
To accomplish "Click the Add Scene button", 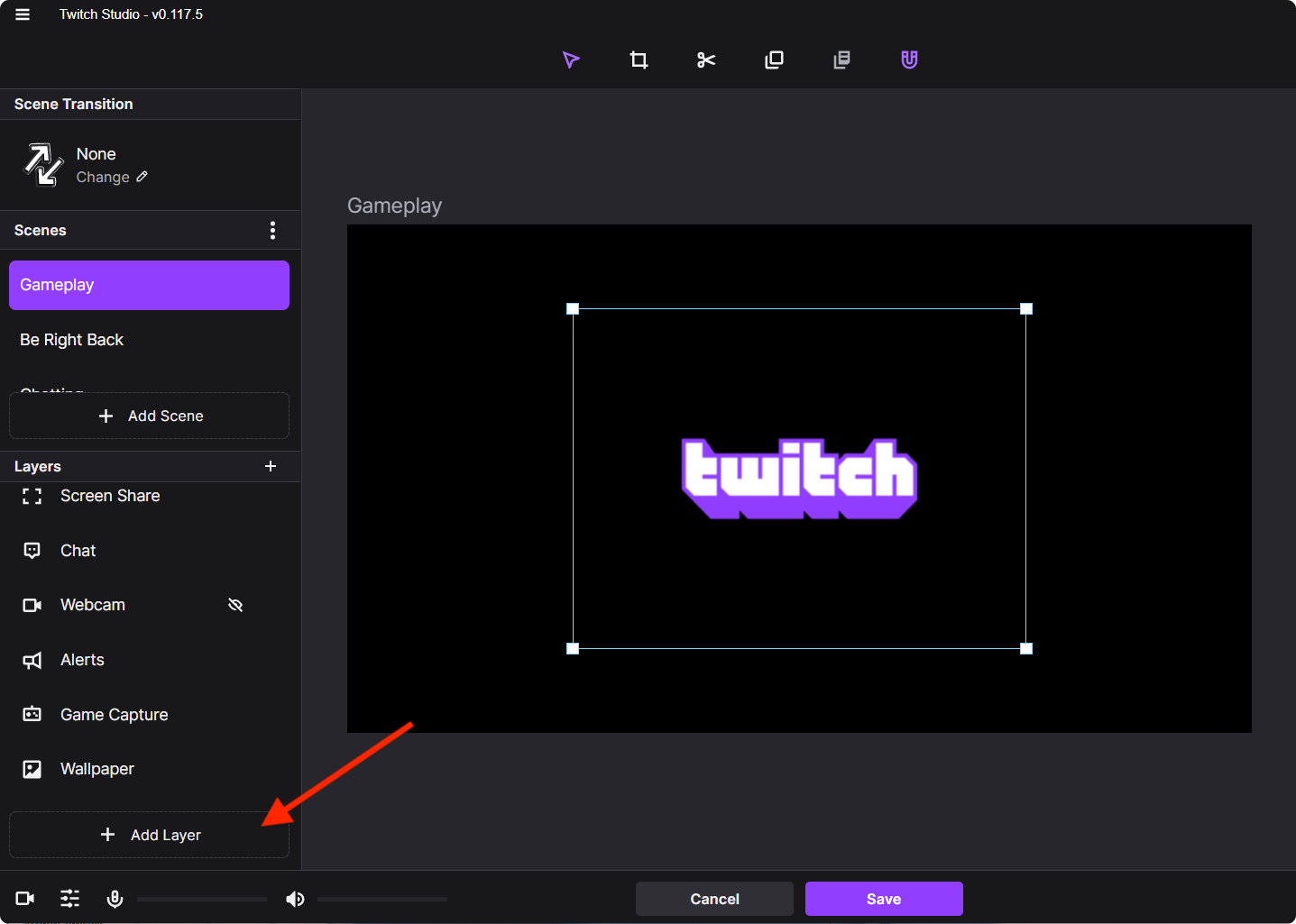I will pos(149,416).
